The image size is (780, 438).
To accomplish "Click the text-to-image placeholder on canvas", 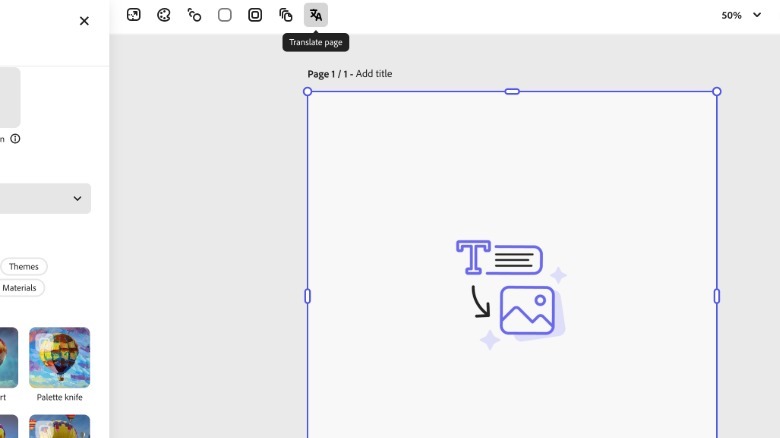I will pos(511,294).
